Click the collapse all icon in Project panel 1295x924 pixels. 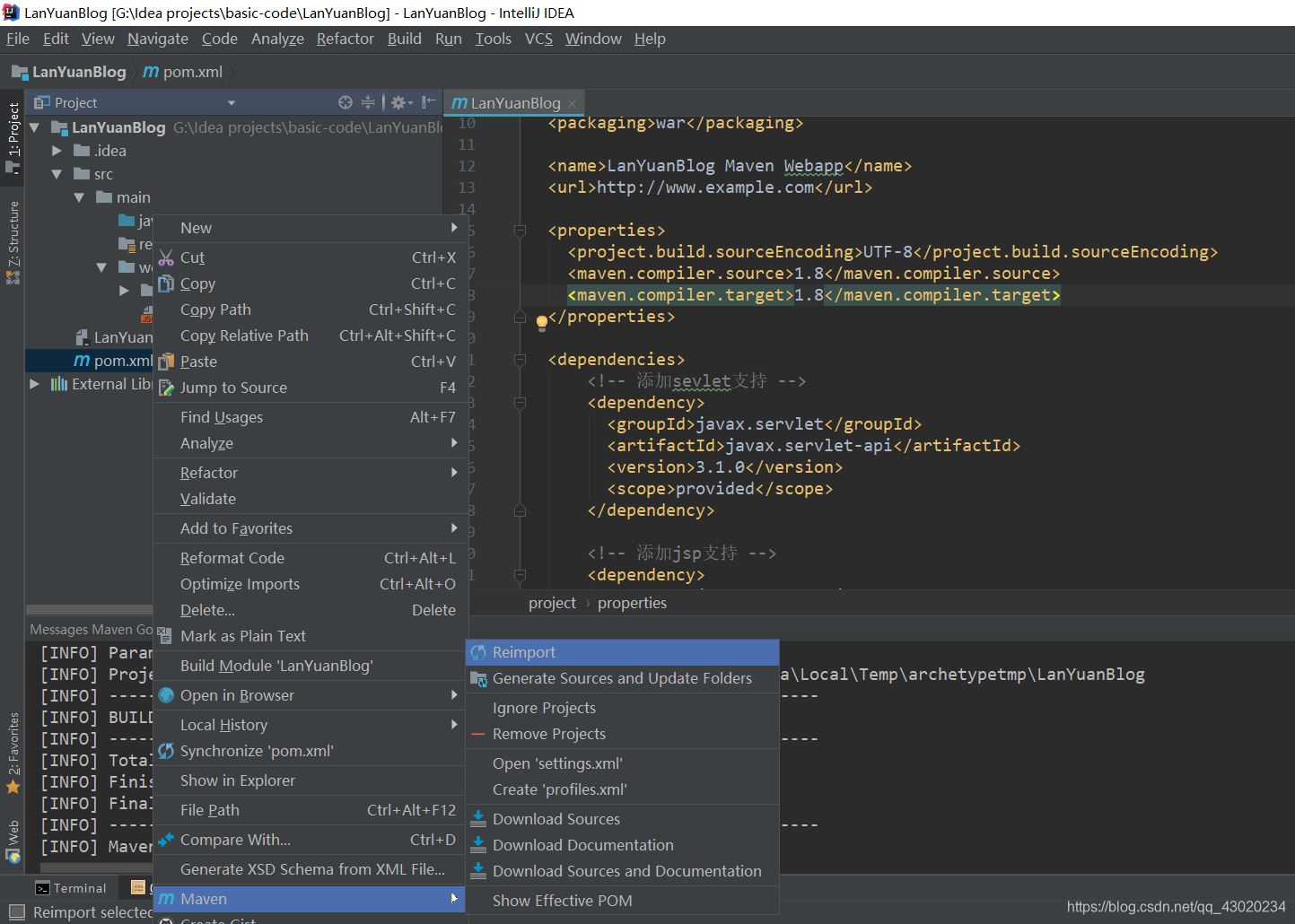(x=368, y=102)
